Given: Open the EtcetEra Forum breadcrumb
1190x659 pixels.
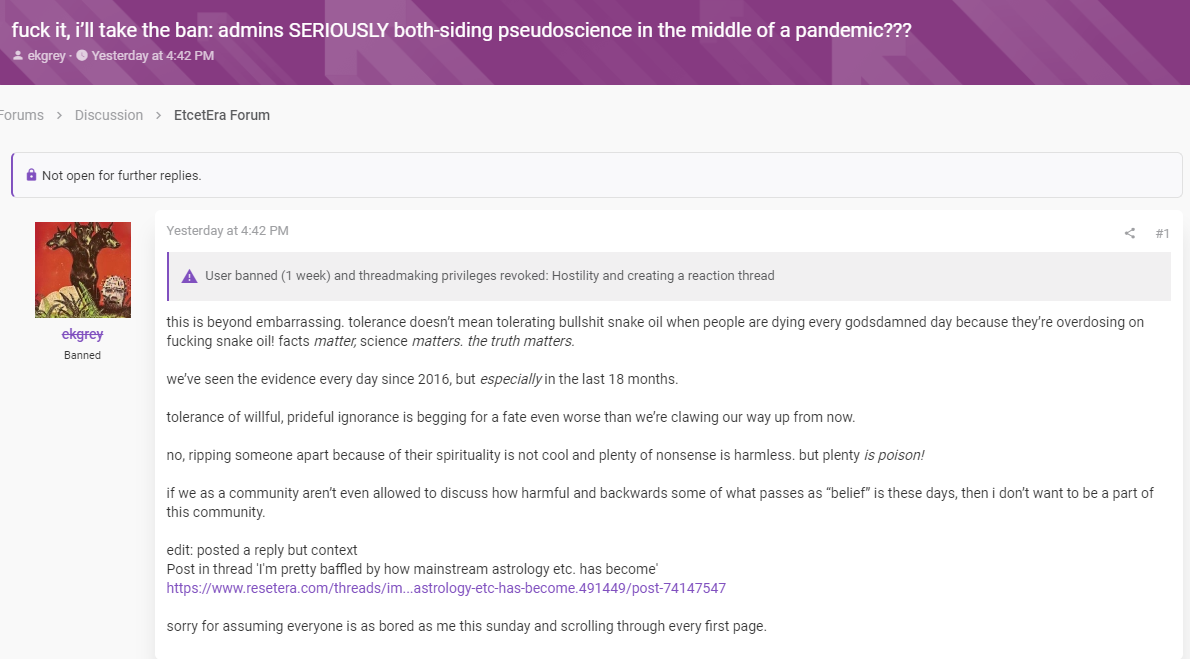Looking at the screenshot, I should click(222, 115).
